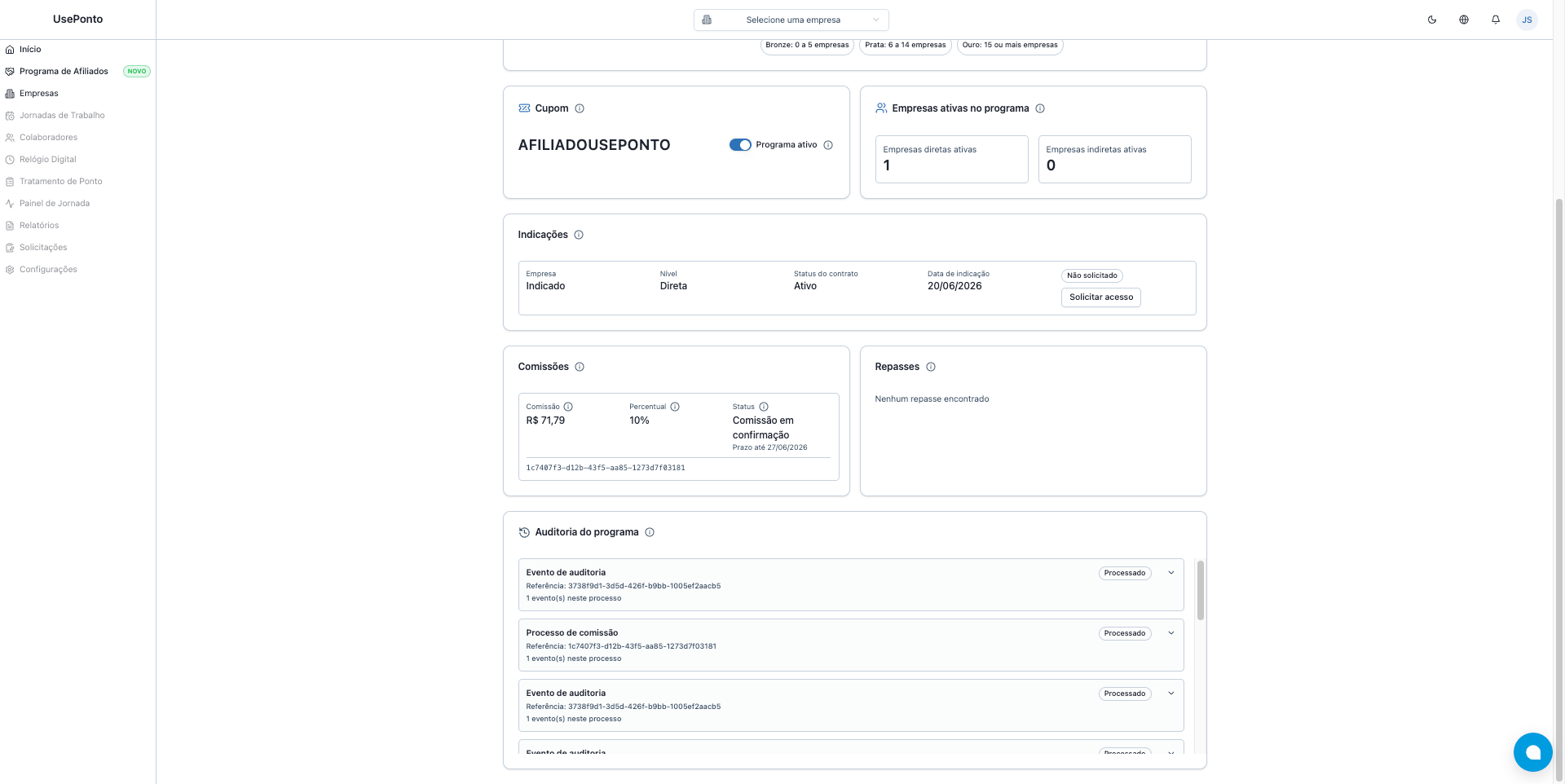The height and width of the screenshot is (784, 1565).
Task: Click the people icon beside Empresas ativas
Action: coord(881,108)
